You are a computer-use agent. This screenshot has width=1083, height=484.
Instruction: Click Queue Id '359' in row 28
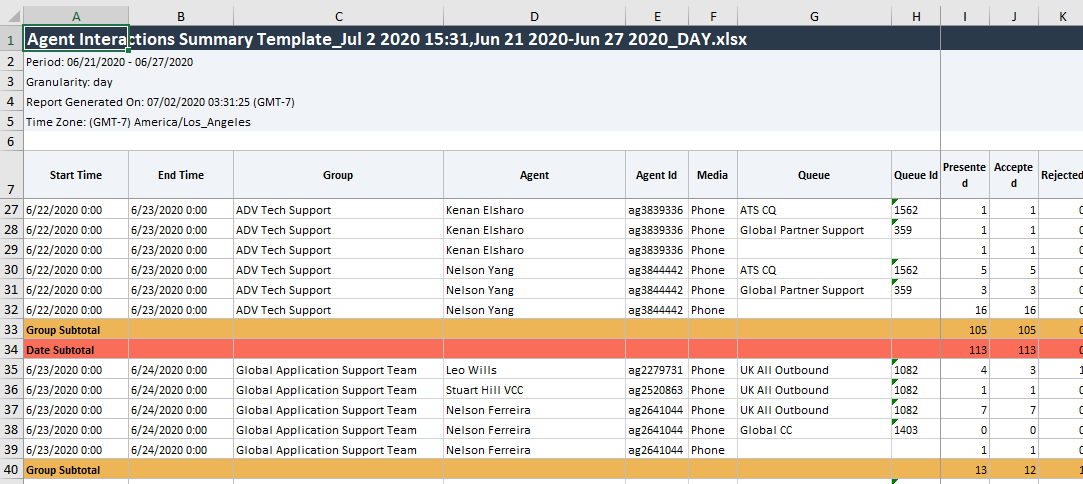(x=916, y=229)
